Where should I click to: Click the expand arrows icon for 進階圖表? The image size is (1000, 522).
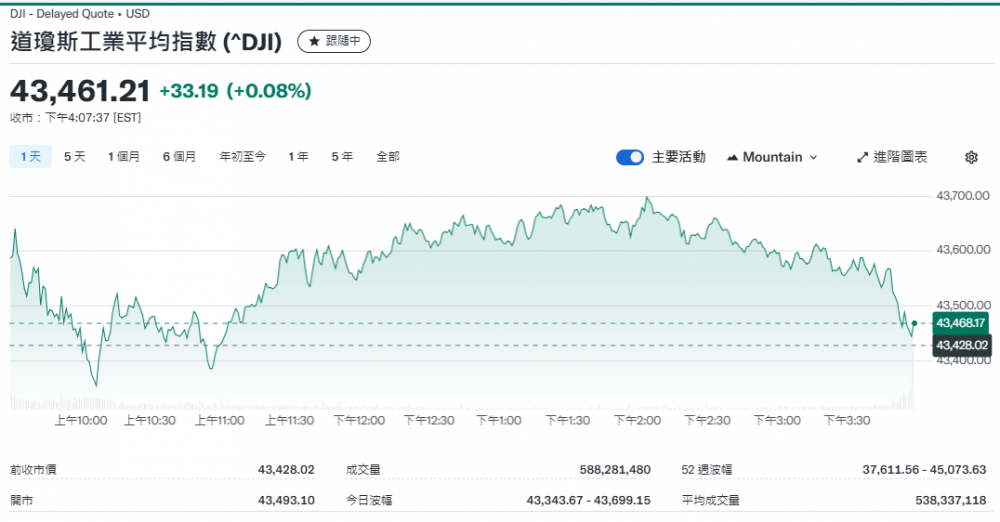863,157
